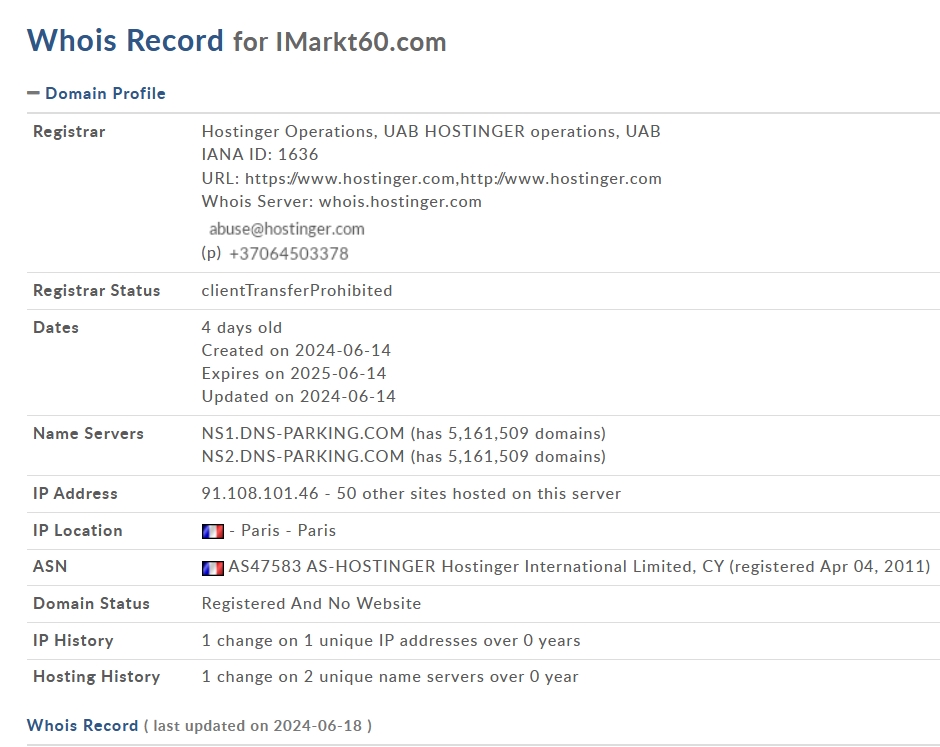Click 'Created on 2024-06-14'
The width and height of the screenshot is (940, 747).
pyautogui.click(x=296, y=350)
